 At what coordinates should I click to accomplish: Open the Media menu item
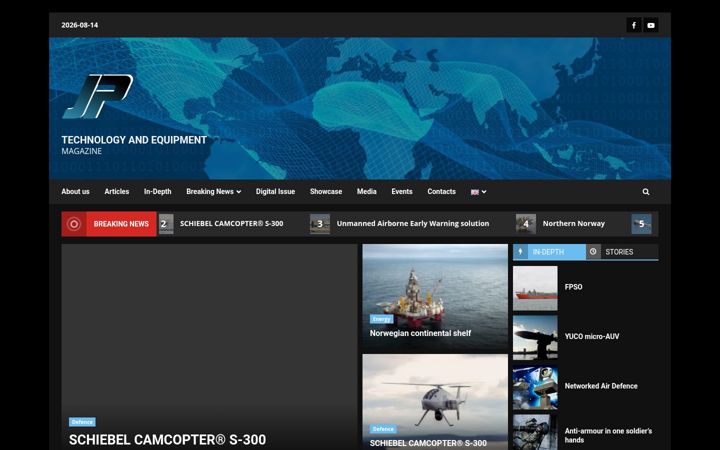coord(366,191)
